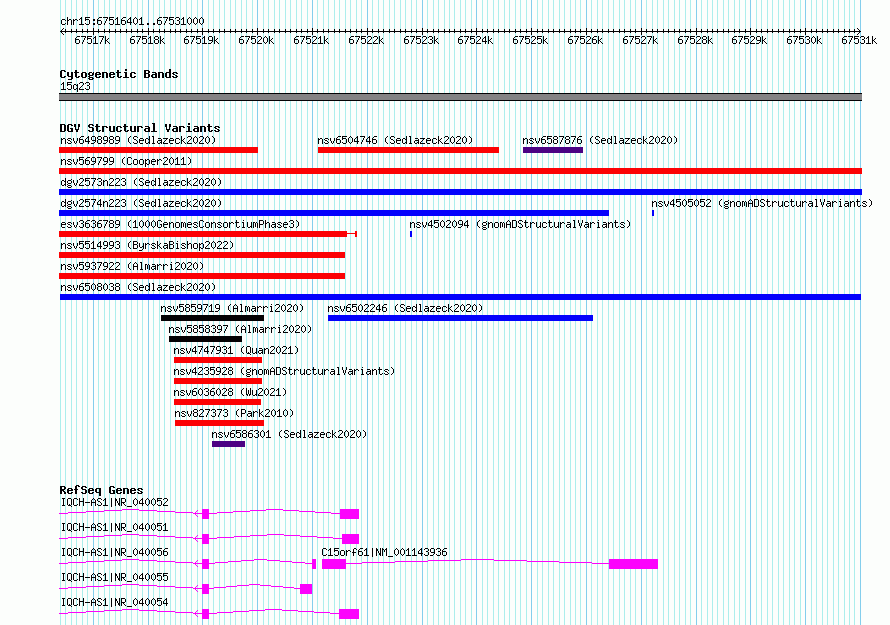Viewport: 890px width, 625px height.
Task: Select the blue nsv6508038 variant bar
Action: [460, 297]
